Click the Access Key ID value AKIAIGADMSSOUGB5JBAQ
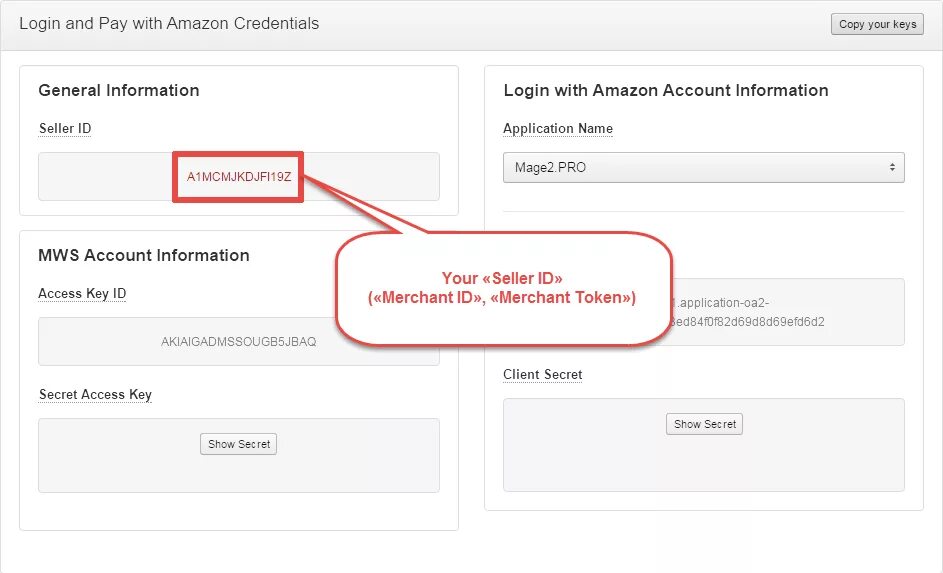 [239, 342]
